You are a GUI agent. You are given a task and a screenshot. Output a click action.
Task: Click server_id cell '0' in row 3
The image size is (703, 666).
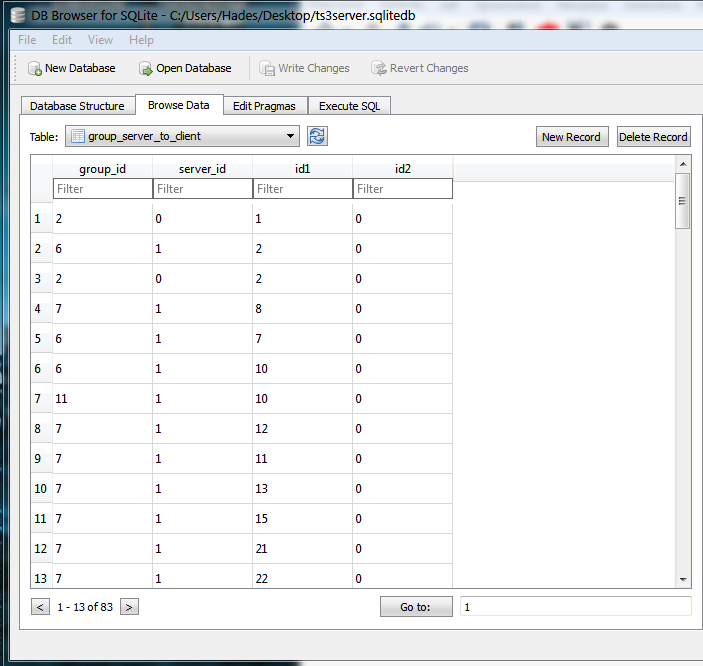pos(203,279)
